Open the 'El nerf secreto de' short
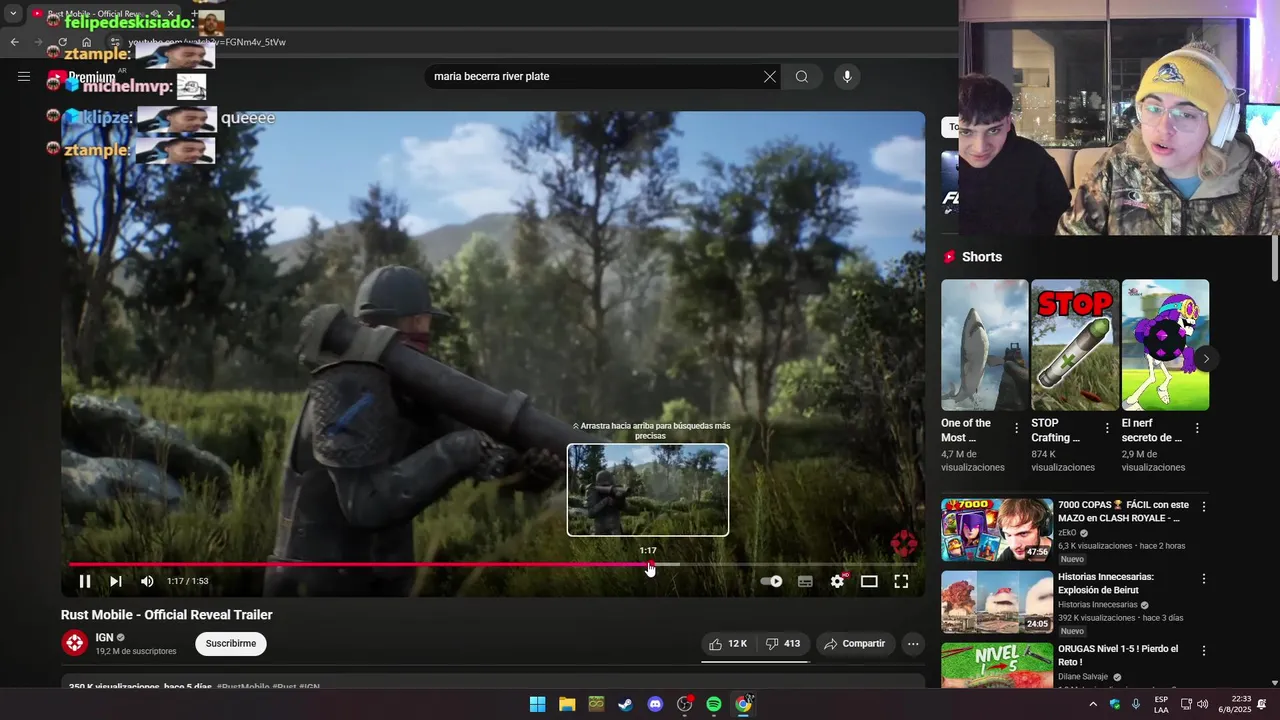This screenshot has height=720, width=1280. [1165, 345]
